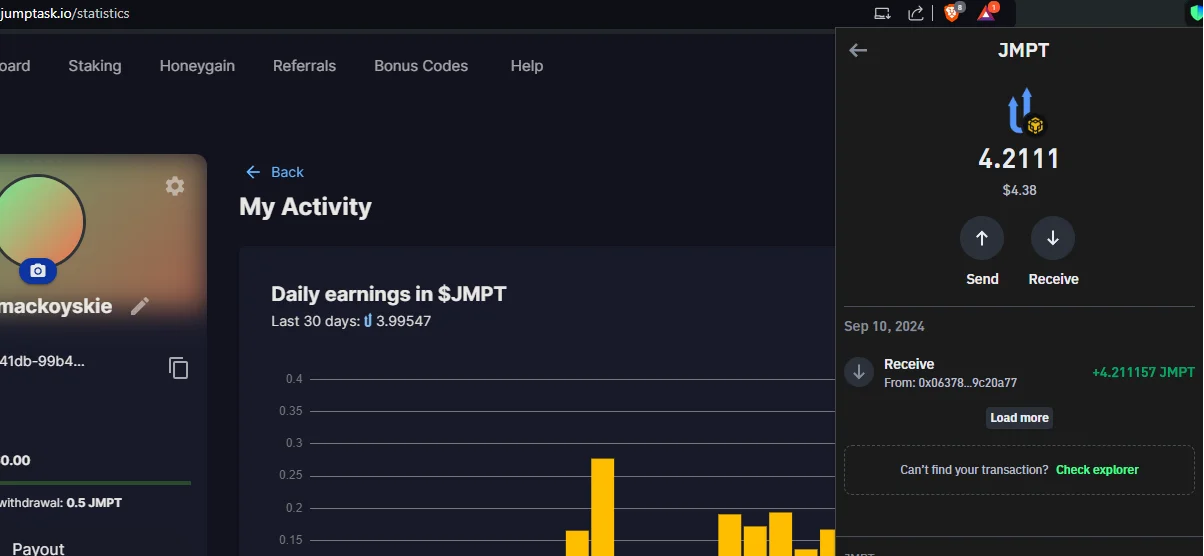The width and height of the screenshot is (1204, 556).
Task: Click the back arrow in JMPT wallet panel
Action: coord(858,50)
